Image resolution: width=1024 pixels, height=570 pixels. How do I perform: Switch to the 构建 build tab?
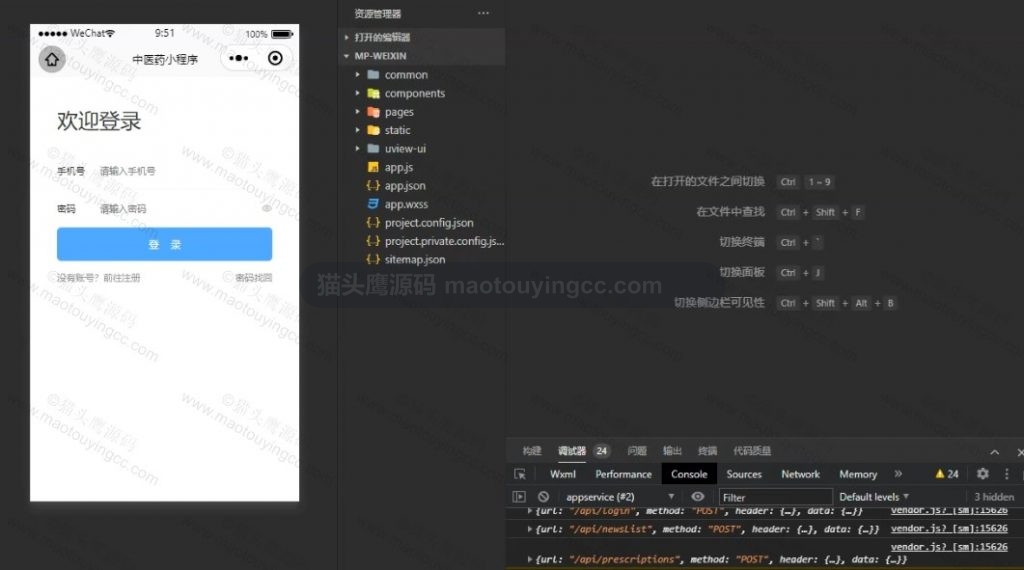[x=532, y=451]
